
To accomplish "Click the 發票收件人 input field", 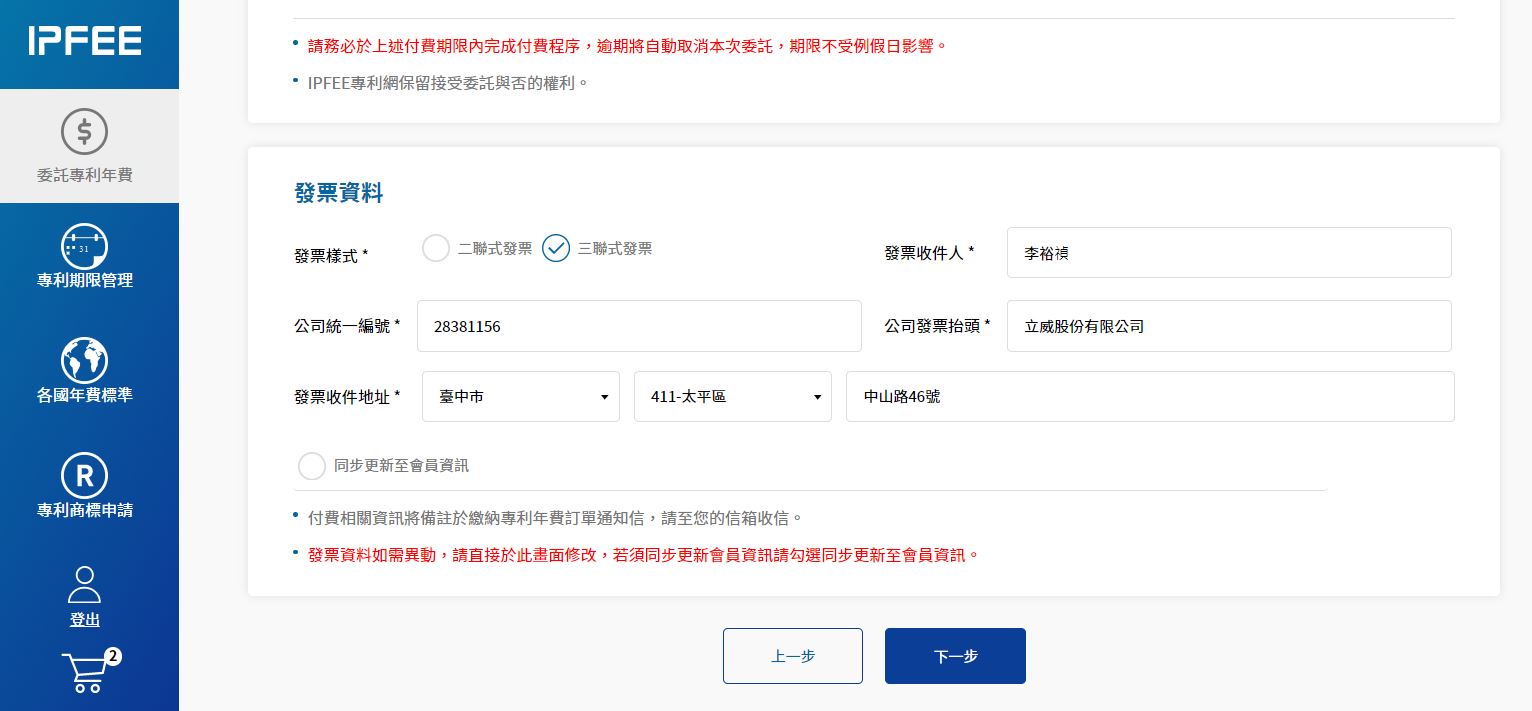I will [1229, 253].
